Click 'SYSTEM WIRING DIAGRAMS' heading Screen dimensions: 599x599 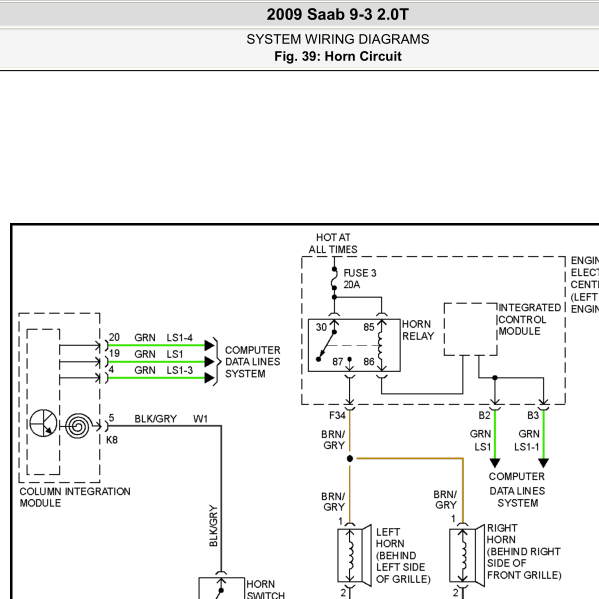[x=337, y=39]
